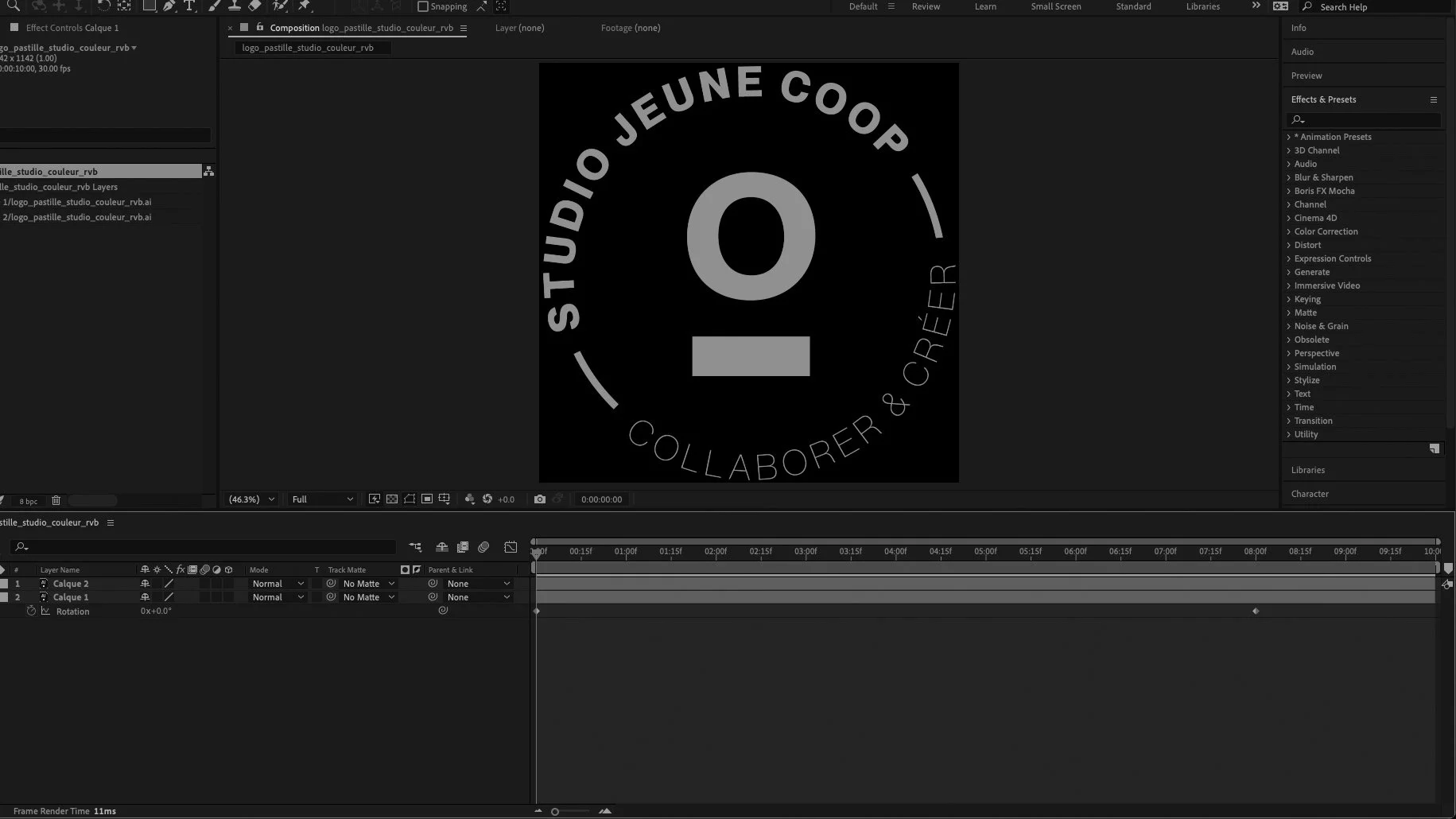Open the Full resolution dropdown
Screen dimensions: 1456x819
tap(322, 499)
